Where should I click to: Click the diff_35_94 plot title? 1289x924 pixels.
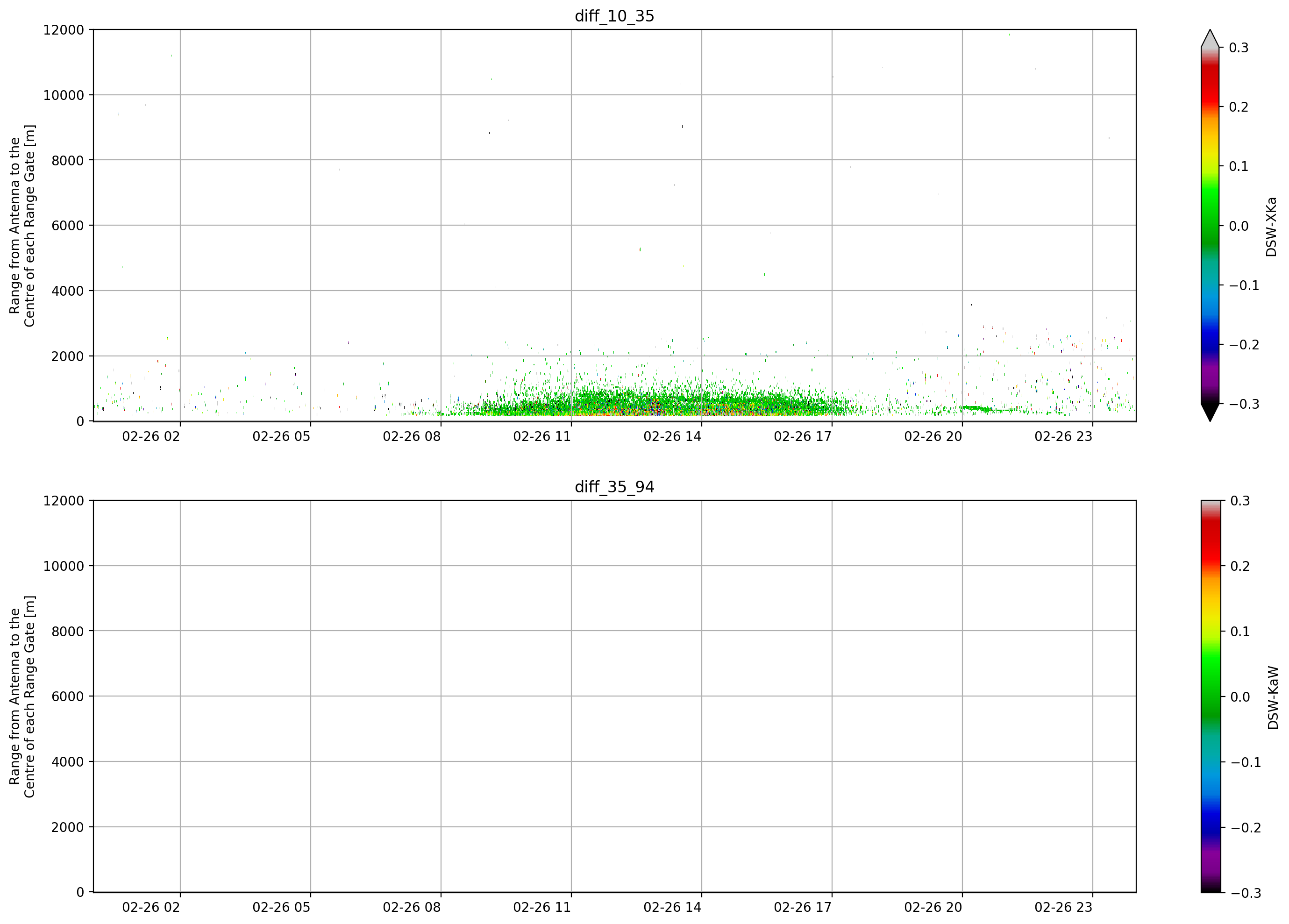tap(614, 487)
